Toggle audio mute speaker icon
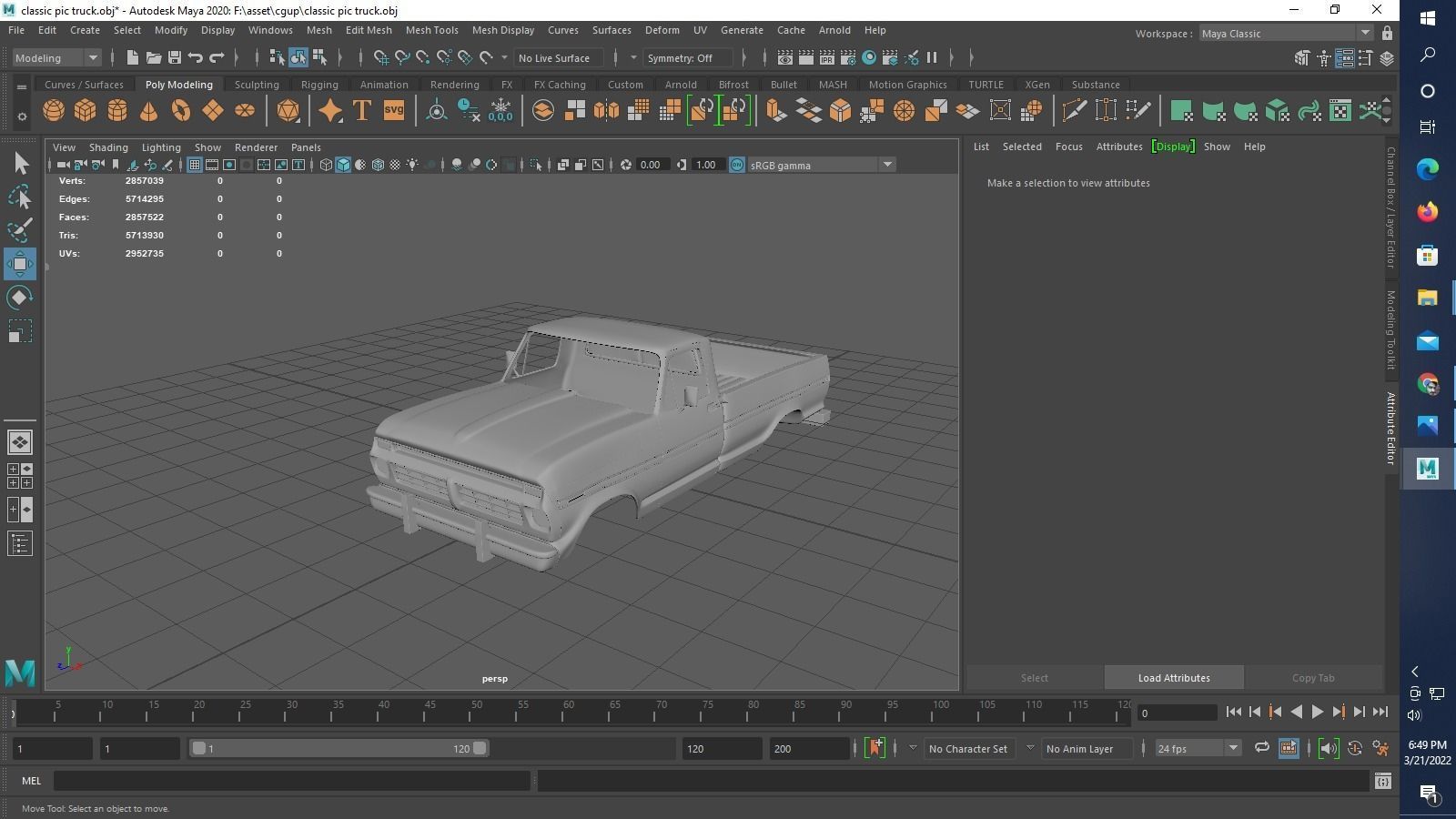Image resolution: width=1456 pixels, height=819 pixels. [x=1328, y=749]
